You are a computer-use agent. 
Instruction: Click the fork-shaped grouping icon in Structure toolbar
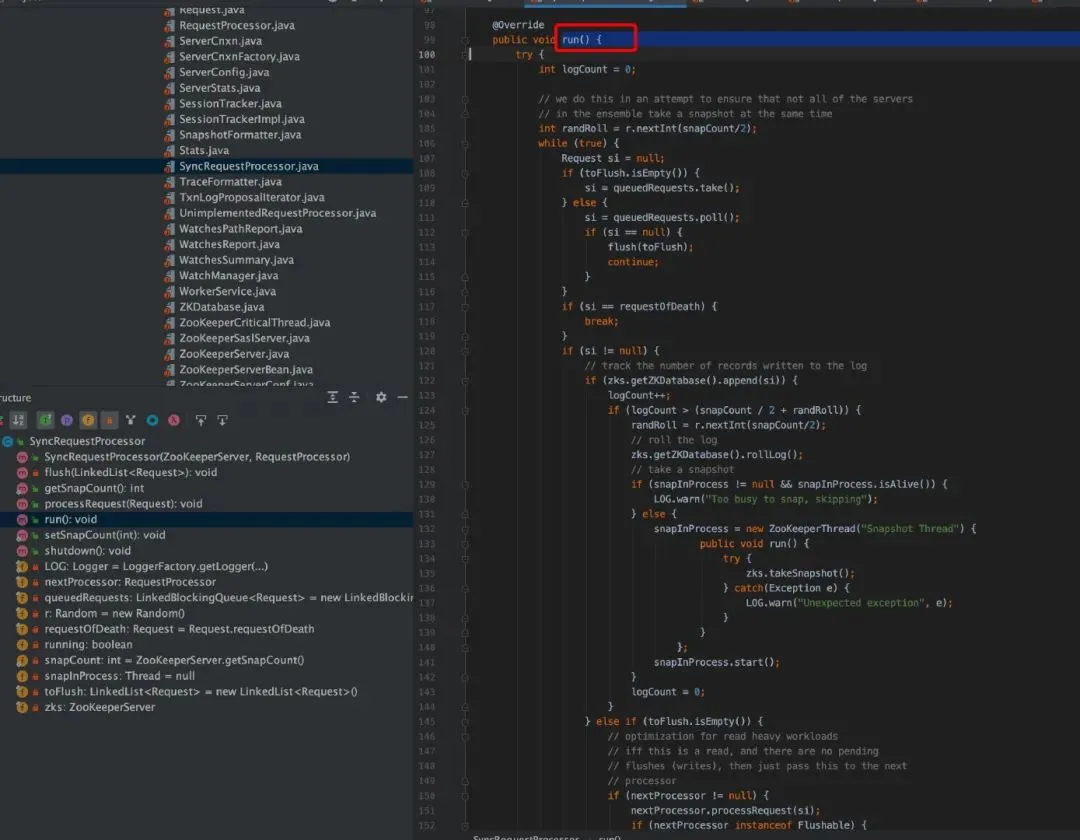pyautogui.click(x=131, y=420)
